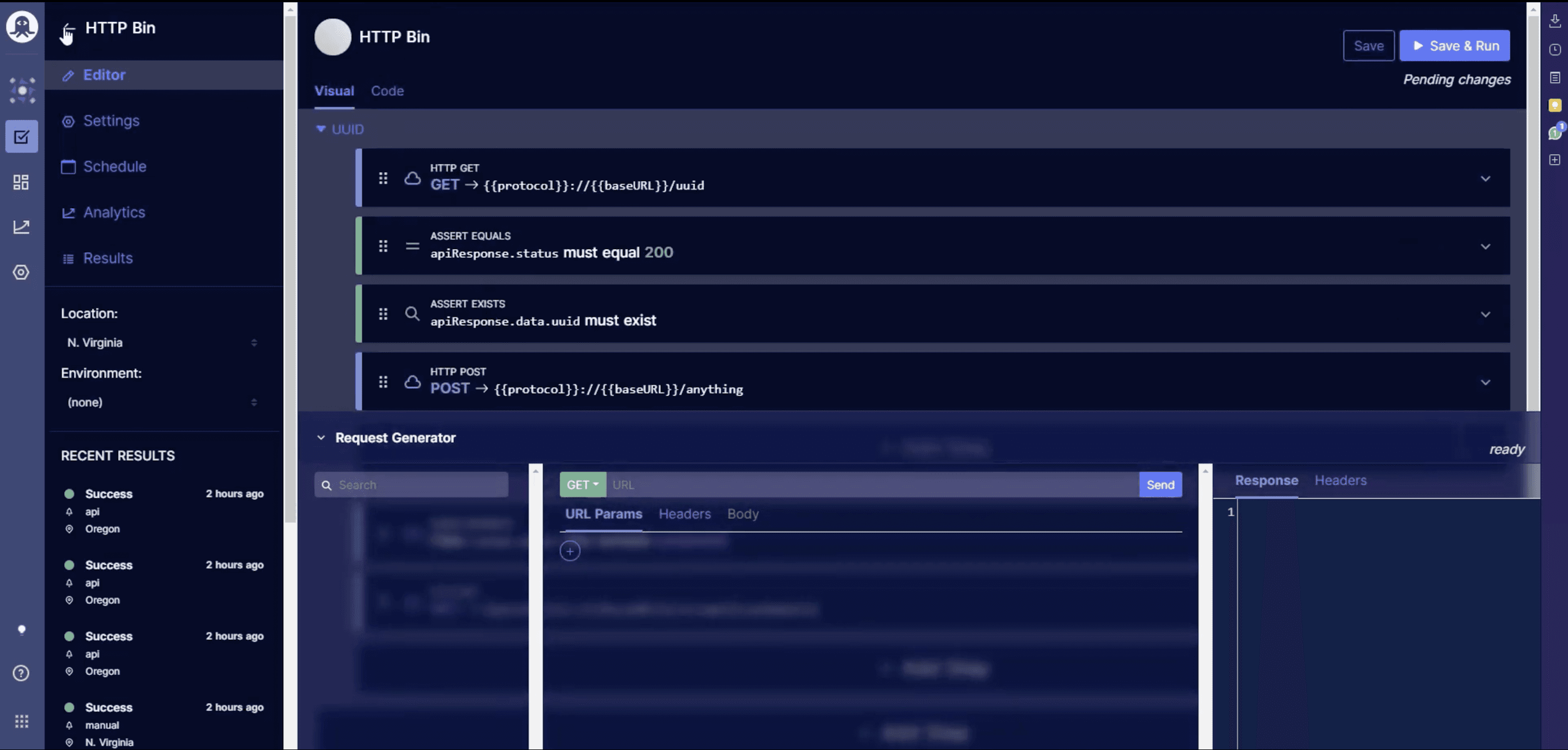
Task: Click the lightbulb icon in left rail
Action: [x=21, y=630]
